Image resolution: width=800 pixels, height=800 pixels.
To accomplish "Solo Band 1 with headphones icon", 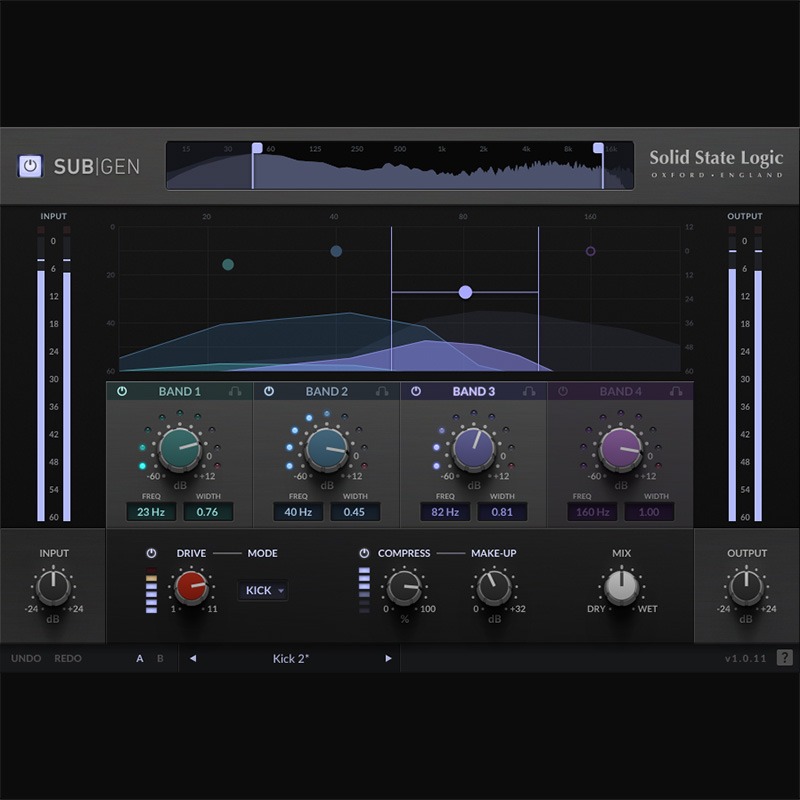I will [x=235, y=391].
